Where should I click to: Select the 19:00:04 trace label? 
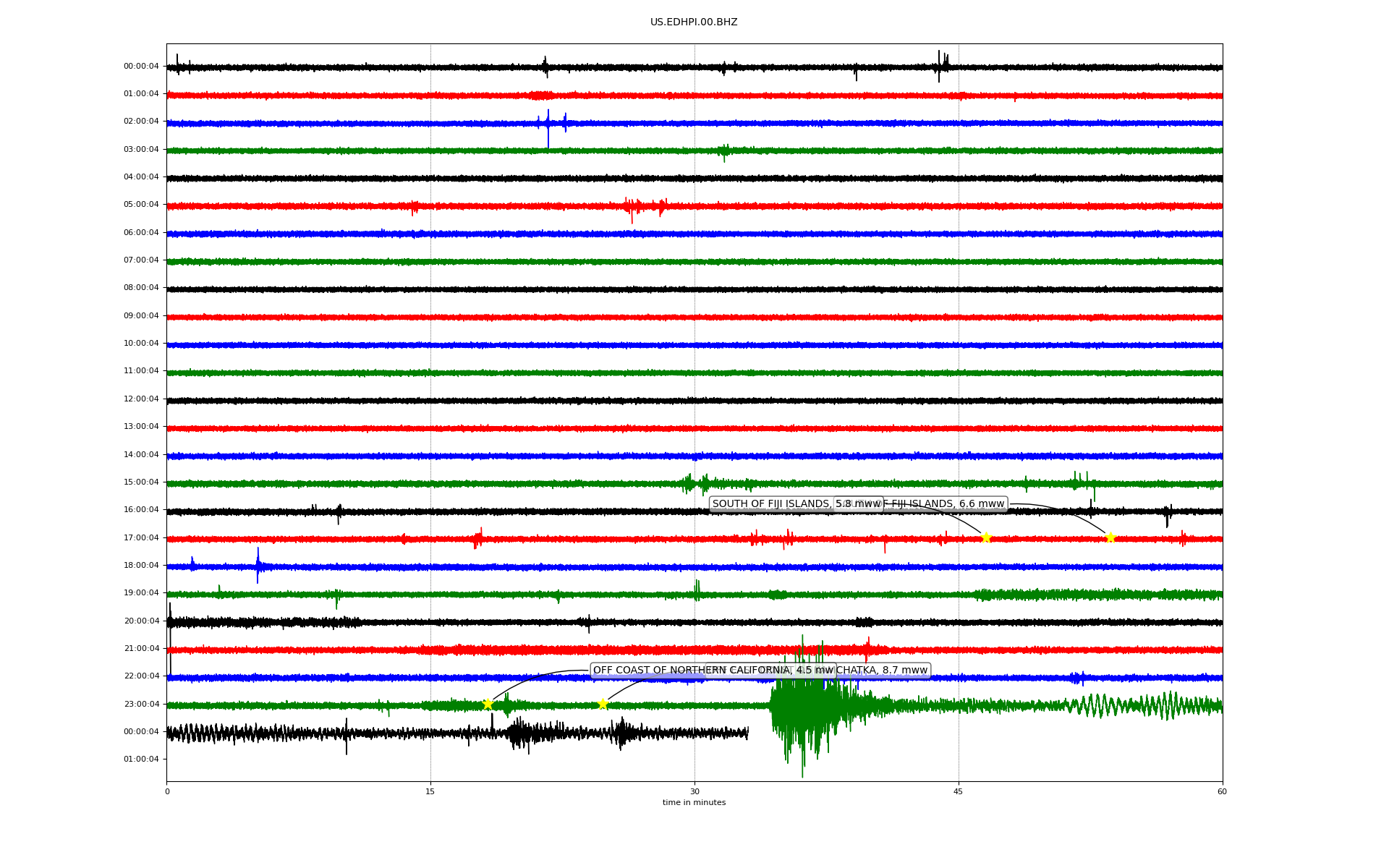pos(141,593)
